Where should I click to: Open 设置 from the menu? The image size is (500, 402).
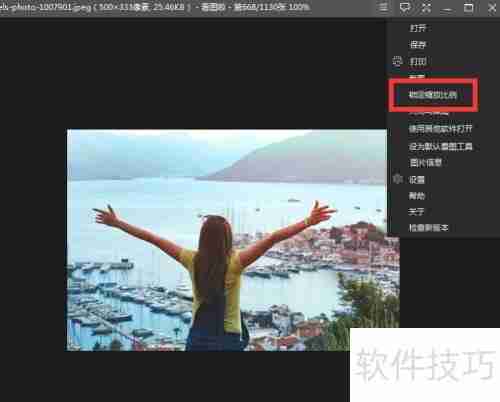(x=417, y=180)
